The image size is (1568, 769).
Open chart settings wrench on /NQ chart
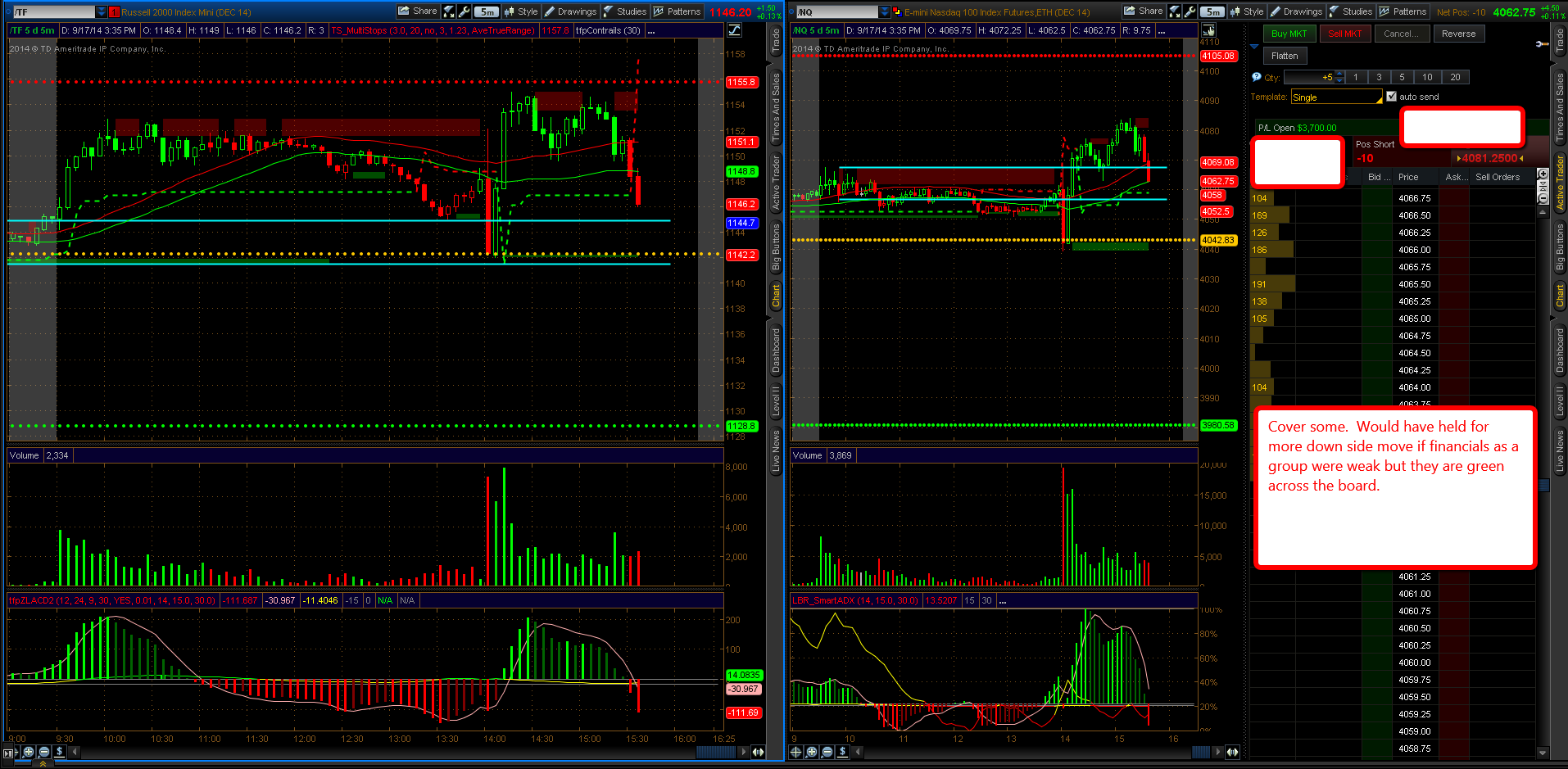point(1190,11)
